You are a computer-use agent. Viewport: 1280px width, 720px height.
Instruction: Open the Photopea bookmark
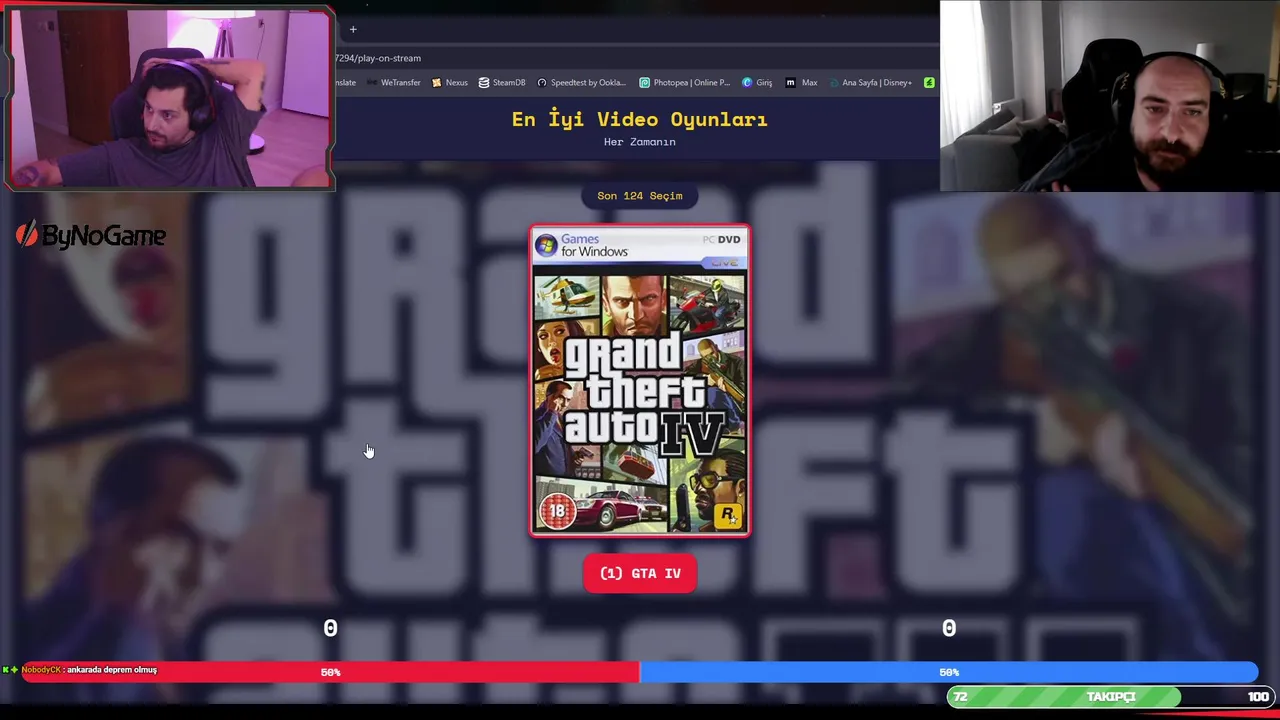point(685,83)
